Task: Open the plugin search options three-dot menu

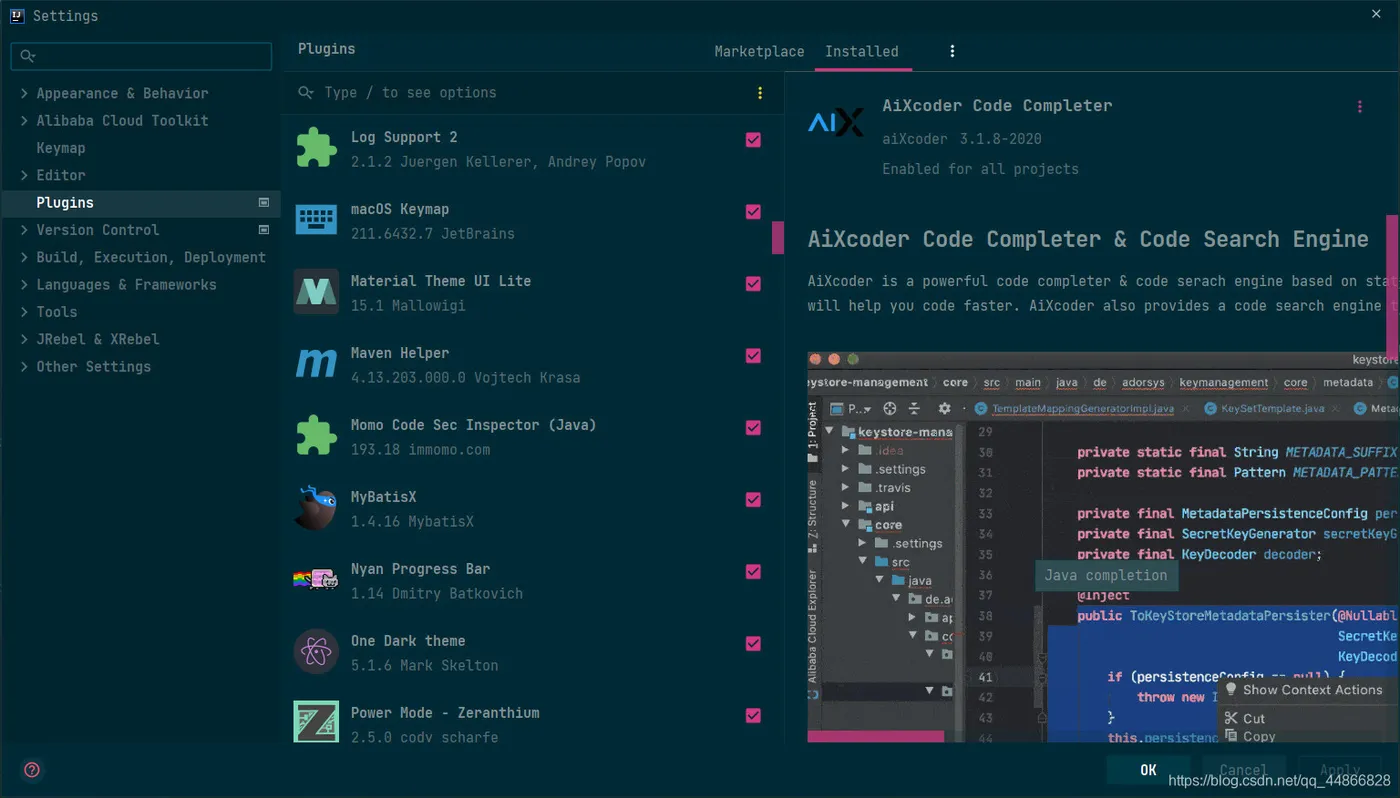Action: [760, 93]
